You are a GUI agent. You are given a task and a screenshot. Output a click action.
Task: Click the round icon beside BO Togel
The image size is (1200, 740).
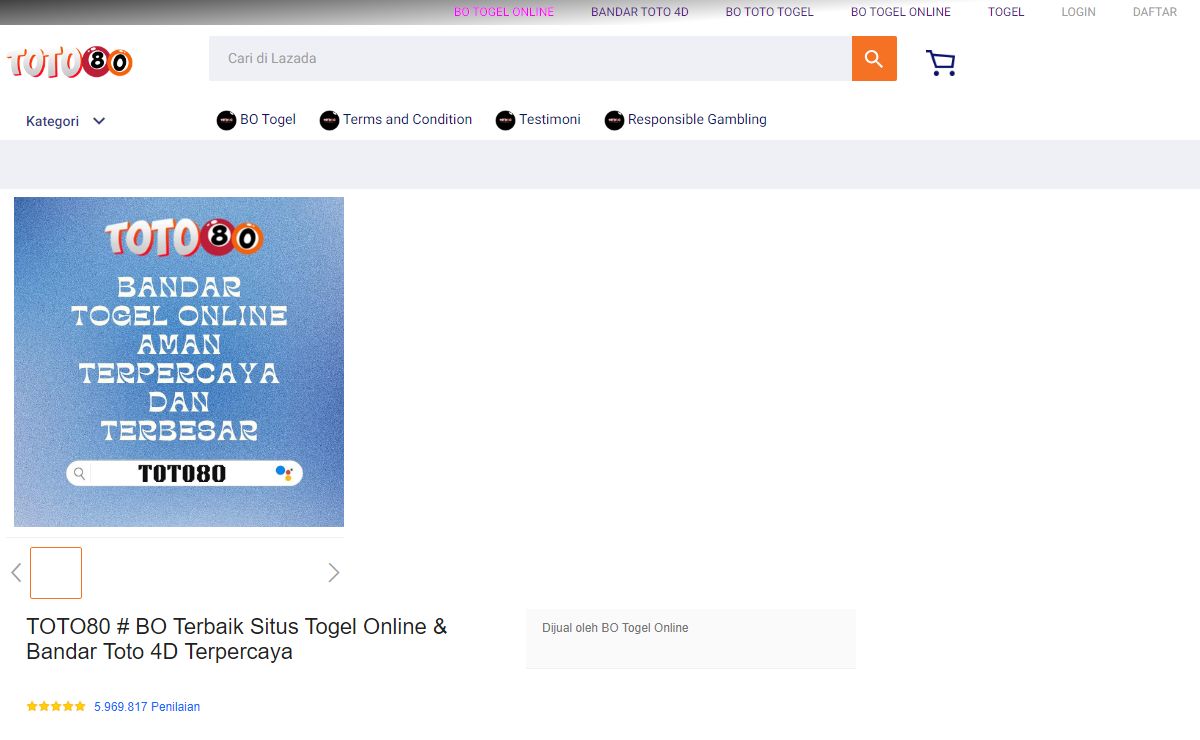[x=226, y=120]
